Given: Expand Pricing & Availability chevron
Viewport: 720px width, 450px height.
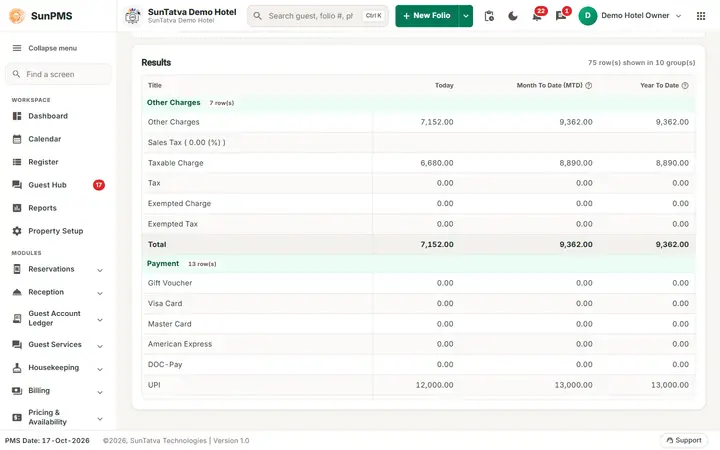Looking at the screenshot, I should (100, 419).
